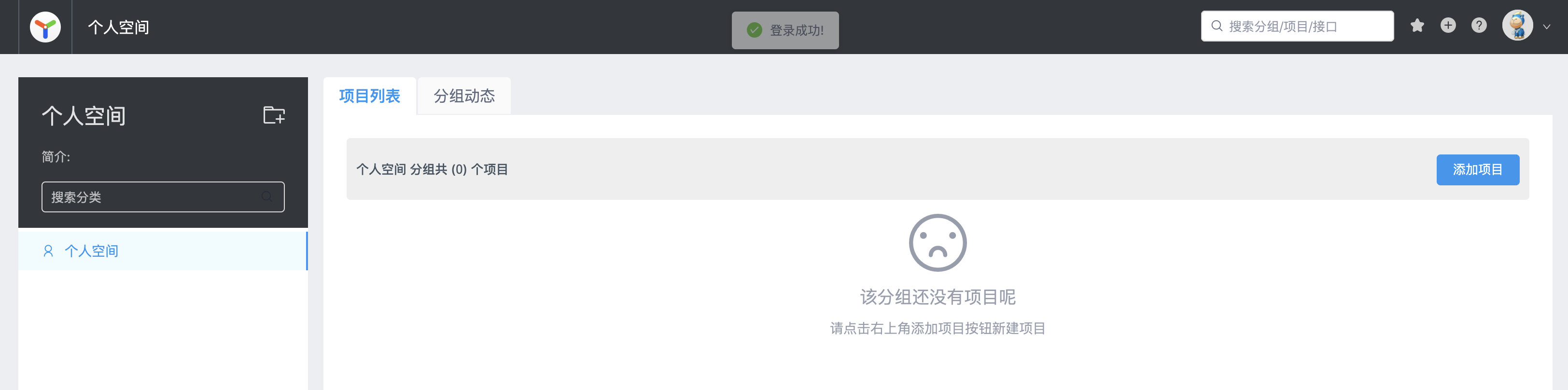Click the add group folder icon
This screenshot has width=1568, height=390.
(274, 114)
